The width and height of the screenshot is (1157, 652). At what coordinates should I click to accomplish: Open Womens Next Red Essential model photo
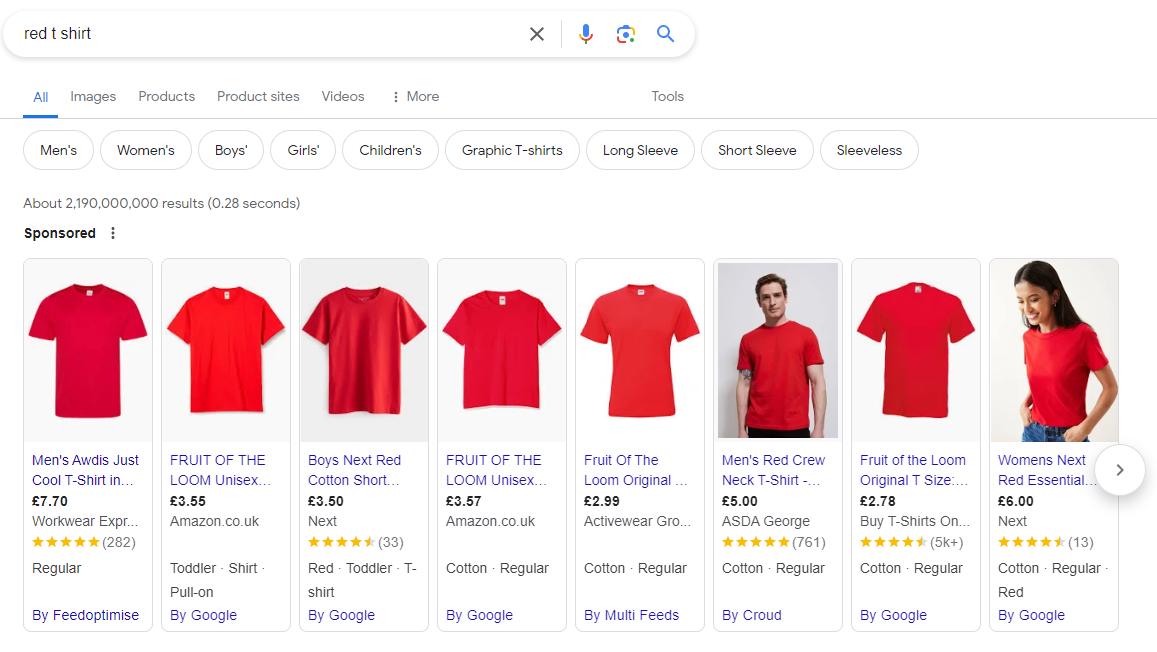1054,351
